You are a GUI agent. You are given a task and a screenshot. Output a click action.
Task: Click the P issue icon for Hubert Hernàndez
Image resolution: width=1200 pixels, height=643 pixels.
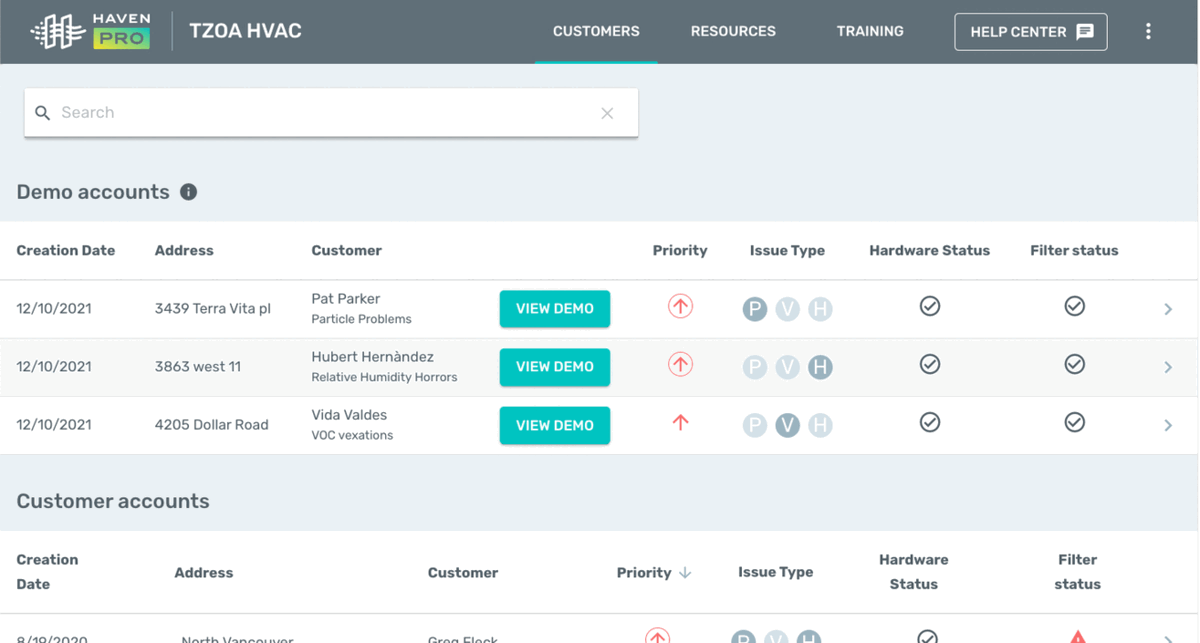755,367
